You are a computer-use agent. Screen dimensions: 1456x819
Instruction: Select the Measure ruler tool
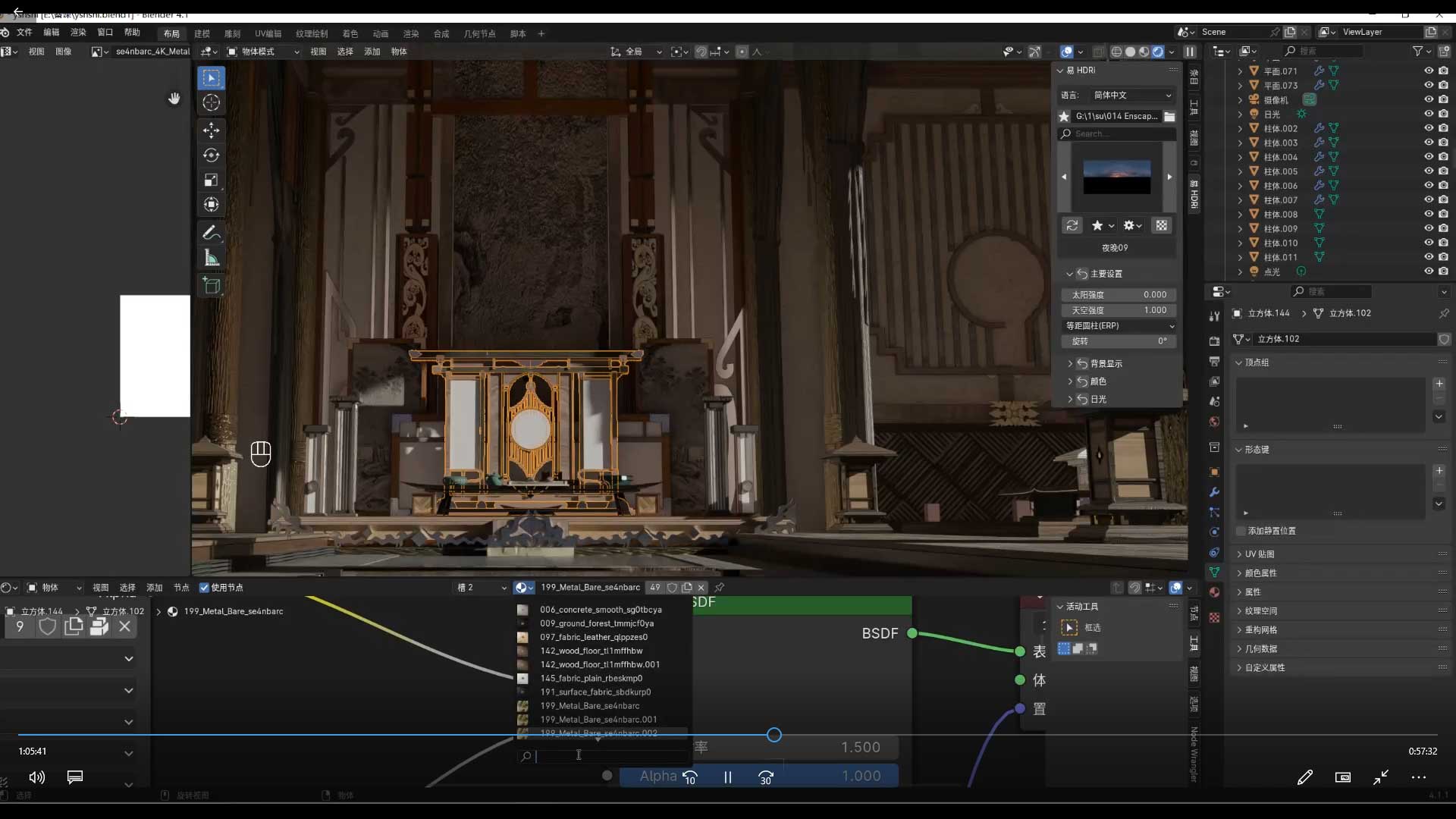click(211, 259)
